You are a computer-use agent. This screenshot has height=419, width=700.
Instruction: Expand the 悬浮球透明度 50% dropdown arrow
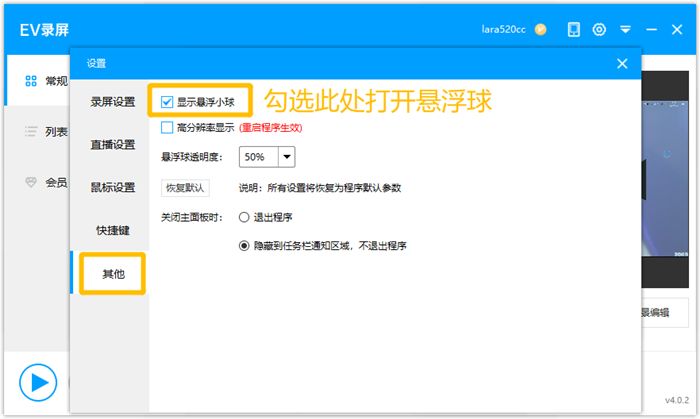(x=287, y=157)
